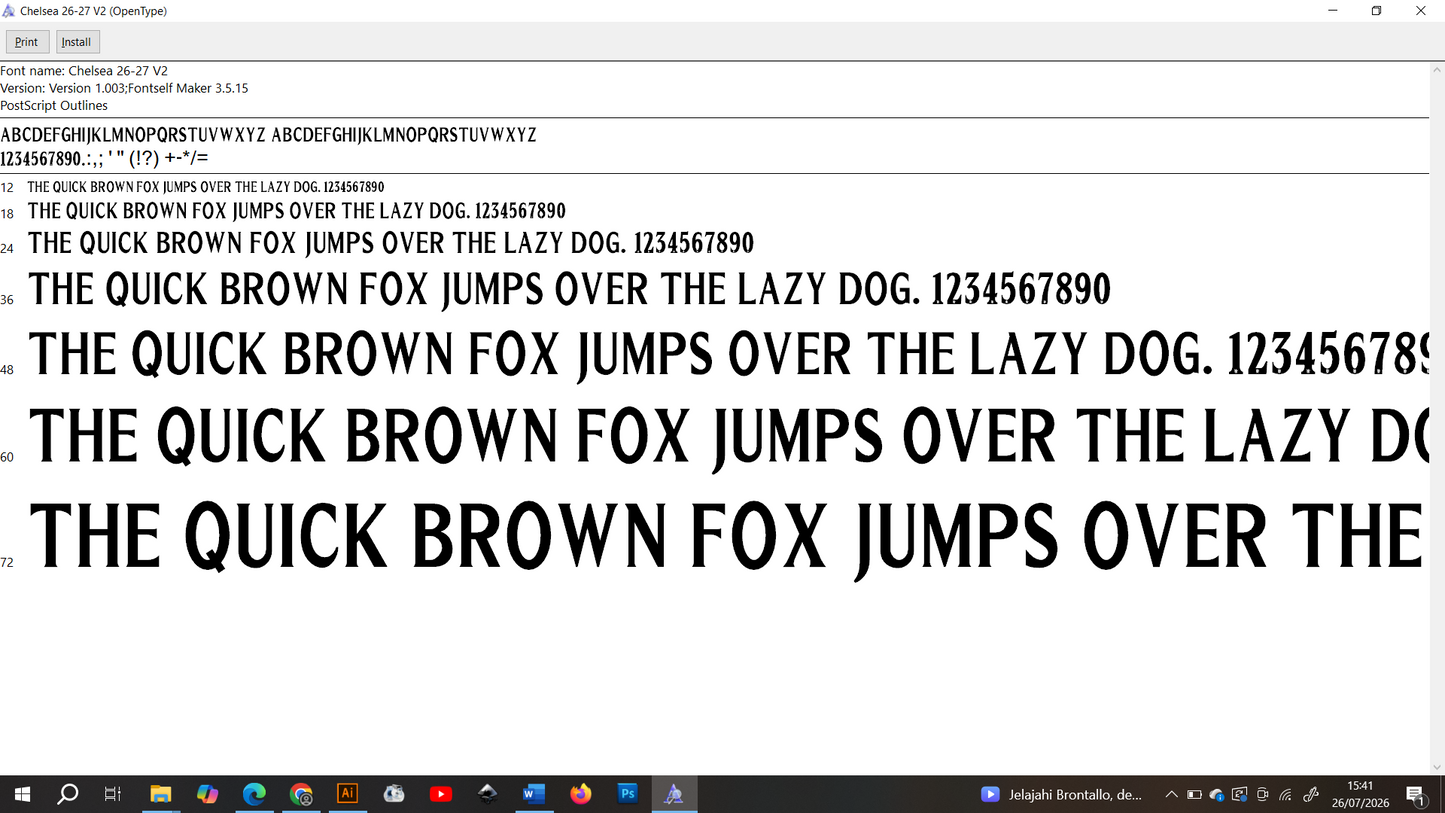
Task: Click the 36-point sample sentence
Action: tap(570, 290)
